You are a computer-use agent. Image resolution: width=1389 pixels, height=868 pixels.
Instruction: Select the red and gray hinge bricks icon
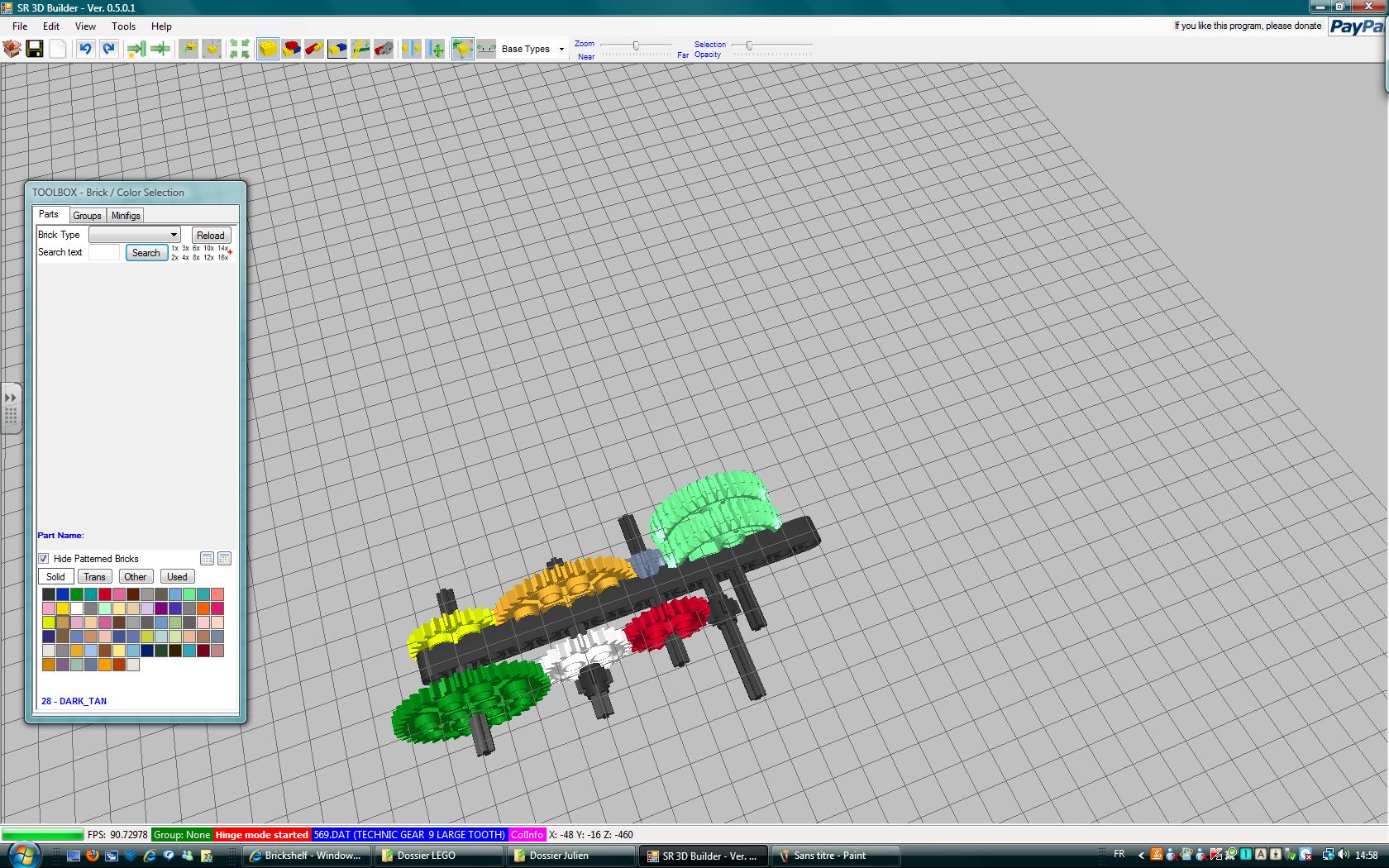click(384, 49)
